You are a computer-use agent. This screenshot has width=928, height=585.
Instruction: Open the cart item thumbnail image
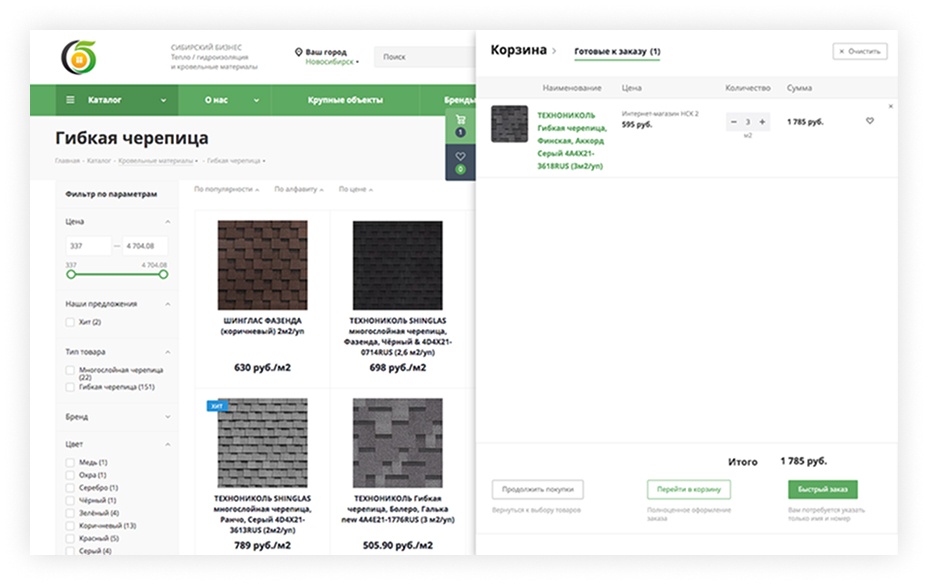coord(510,124)
